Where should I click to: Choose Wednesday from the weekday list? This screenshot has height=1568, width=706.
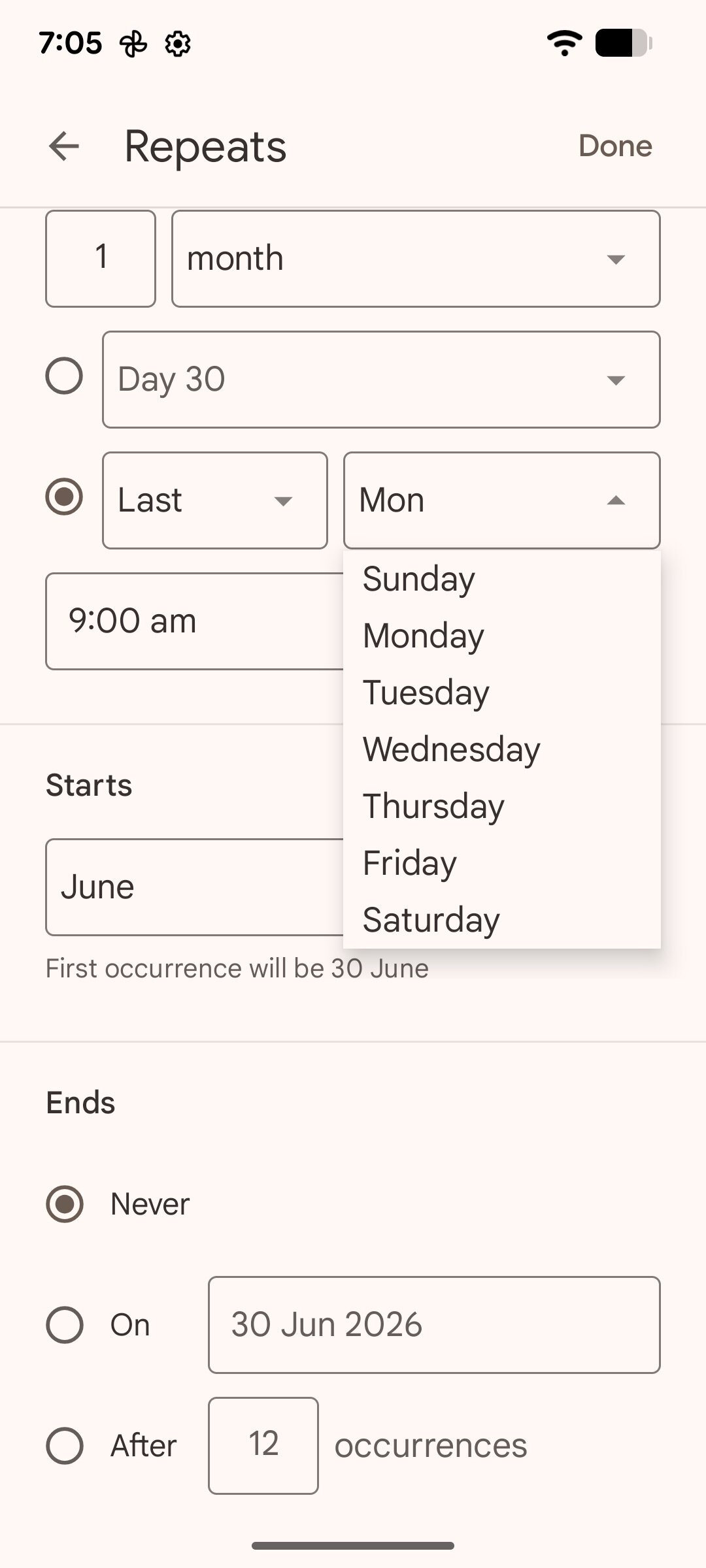click(451, 749)
